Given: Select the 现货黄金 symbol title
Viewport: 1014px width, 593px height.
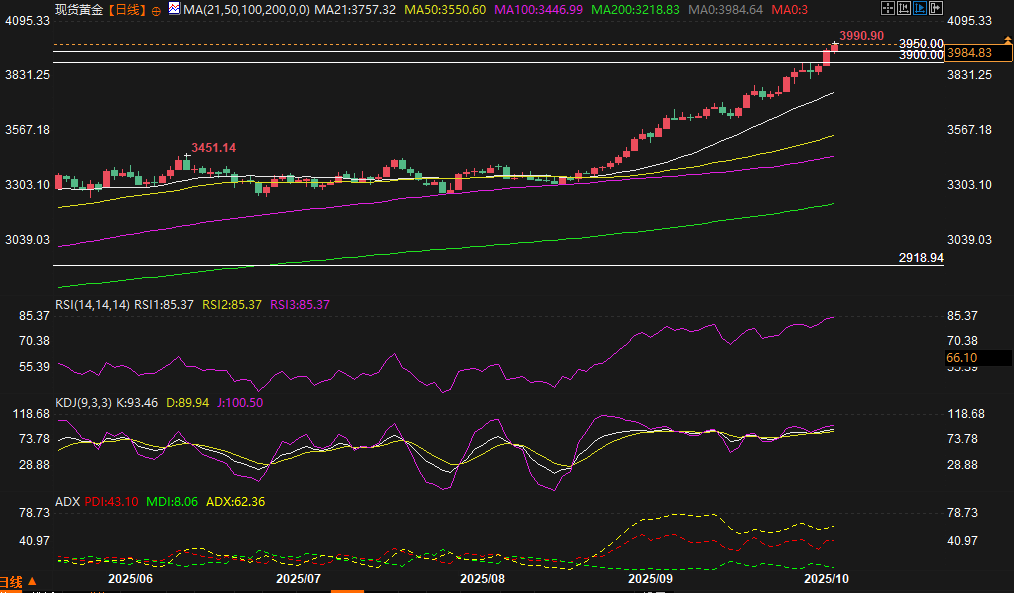Looking at the screenshot, I should [77, 9].
